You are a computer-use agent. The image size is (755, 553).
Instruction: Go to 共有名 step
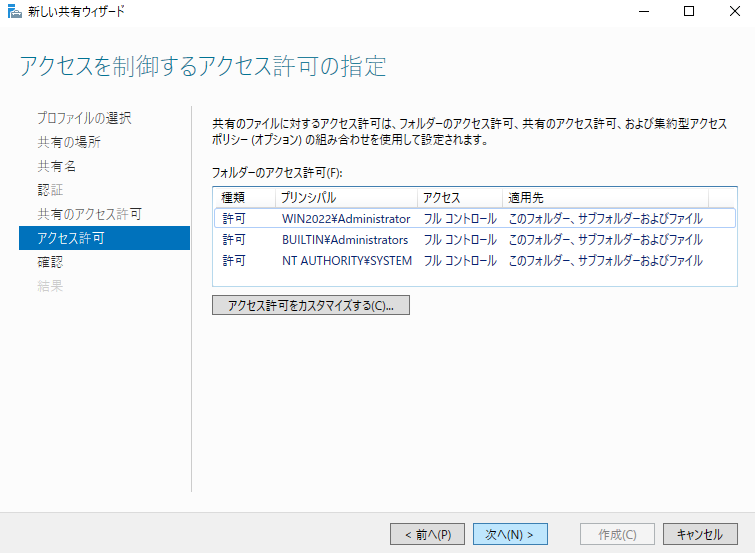click(56, 166)
